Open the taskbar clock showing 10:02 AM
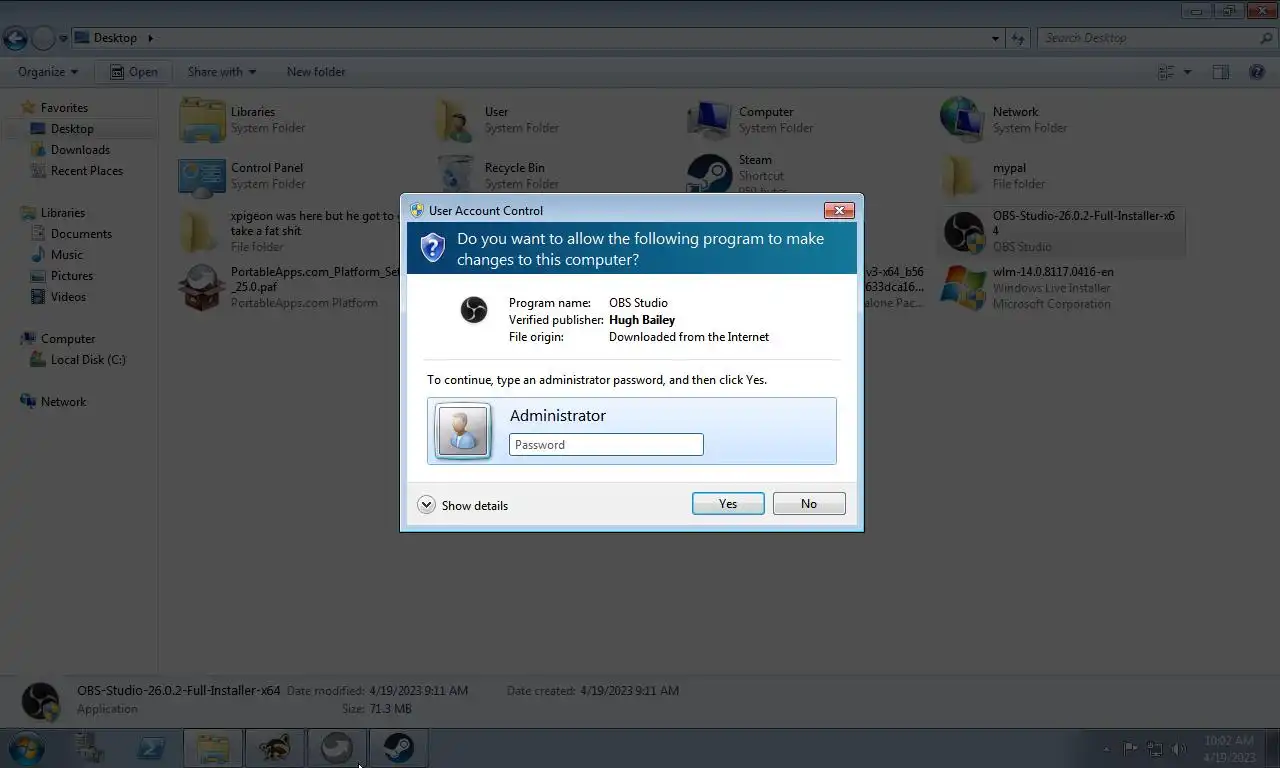 (1229, 749)
